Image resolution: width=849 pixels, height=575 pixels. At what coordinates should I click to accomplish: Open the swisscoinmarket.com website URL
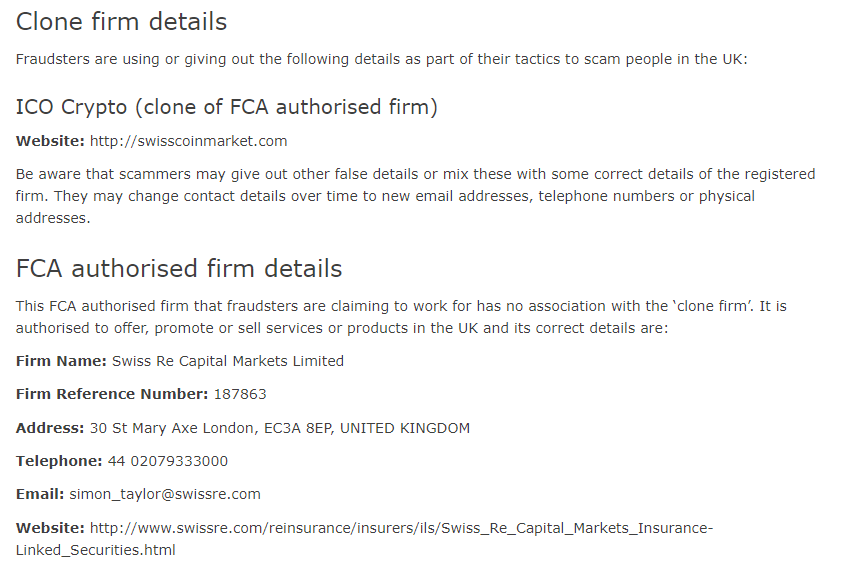pos(188,141)
